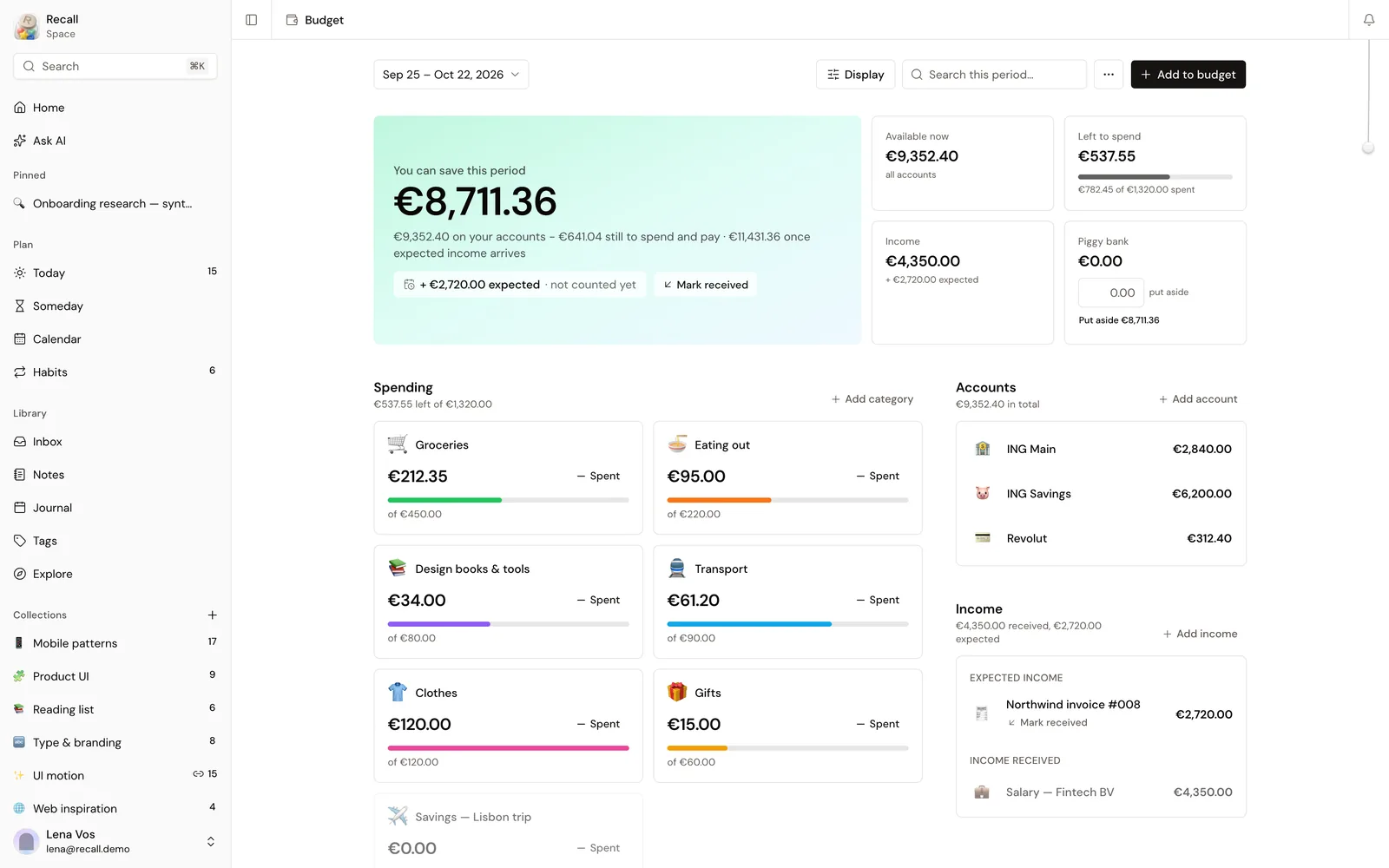
Task: Click the Clothes shirt icon
Action: point(398,693)
